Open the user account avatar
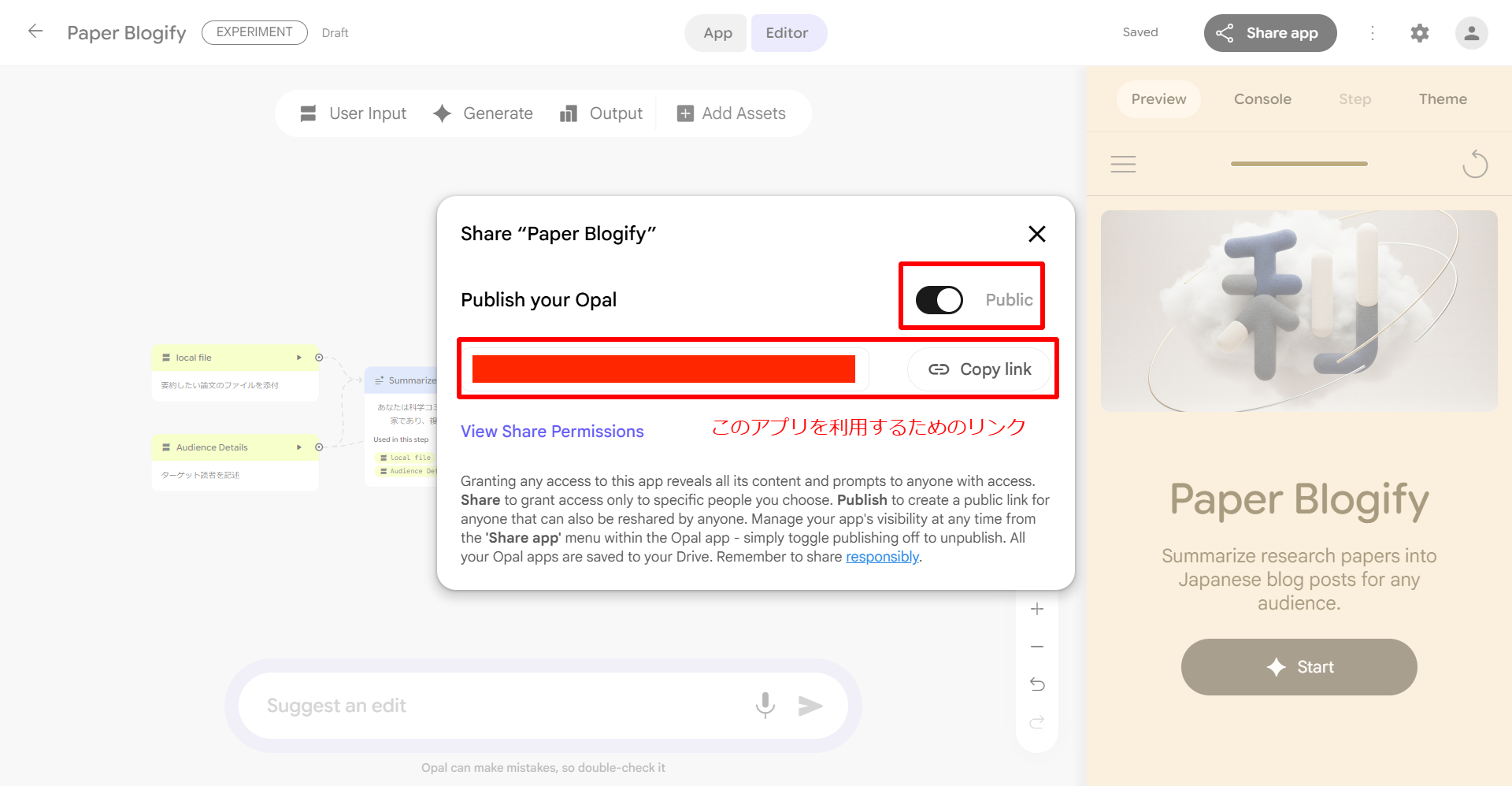The height and width of the screenshot is (786, 1512). coord(1470,33)
